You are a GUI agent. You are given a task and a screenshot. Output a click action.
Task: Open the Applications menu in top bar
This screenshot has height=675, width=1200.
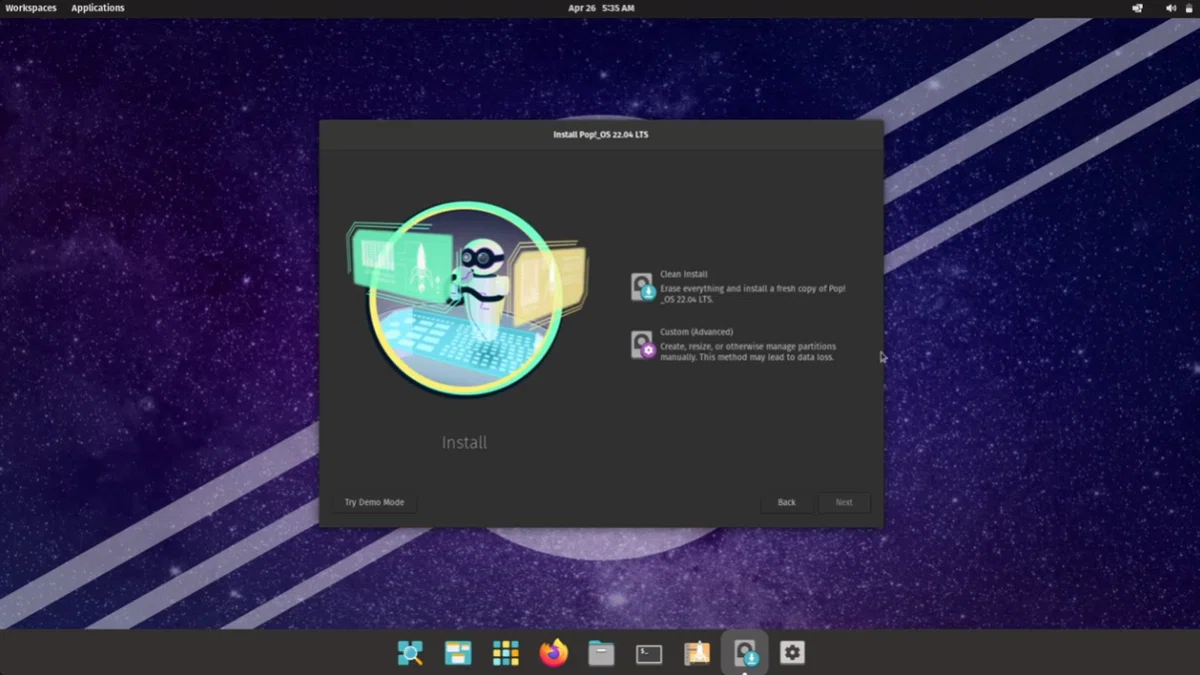tap(98, 8)
